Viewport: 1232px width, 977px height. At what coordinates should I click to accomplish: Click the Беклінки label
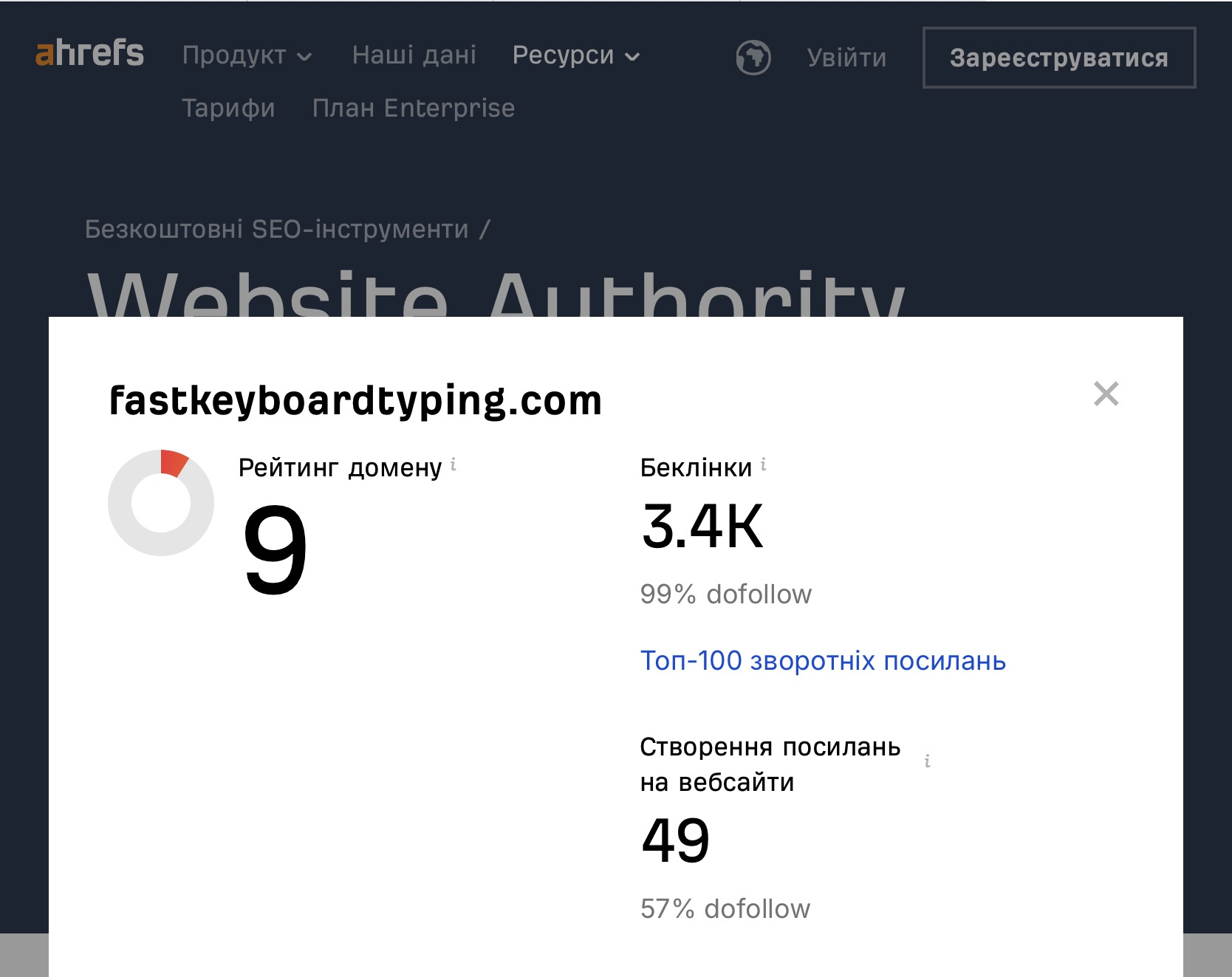696,468
